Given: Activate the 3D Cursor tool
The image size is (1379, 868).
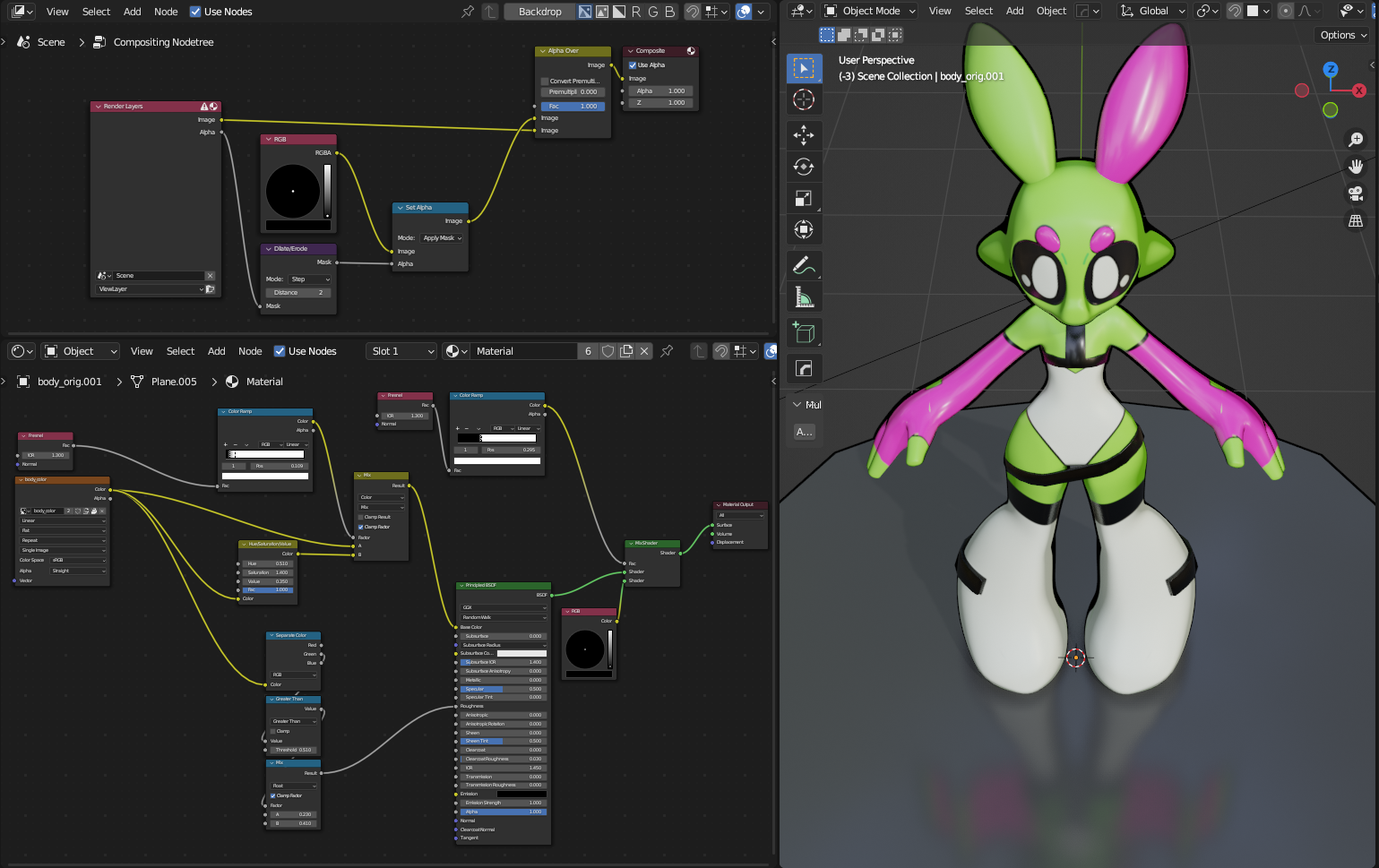Looking at the screenshot, I should pyautogui.click(x=804, y=99).
